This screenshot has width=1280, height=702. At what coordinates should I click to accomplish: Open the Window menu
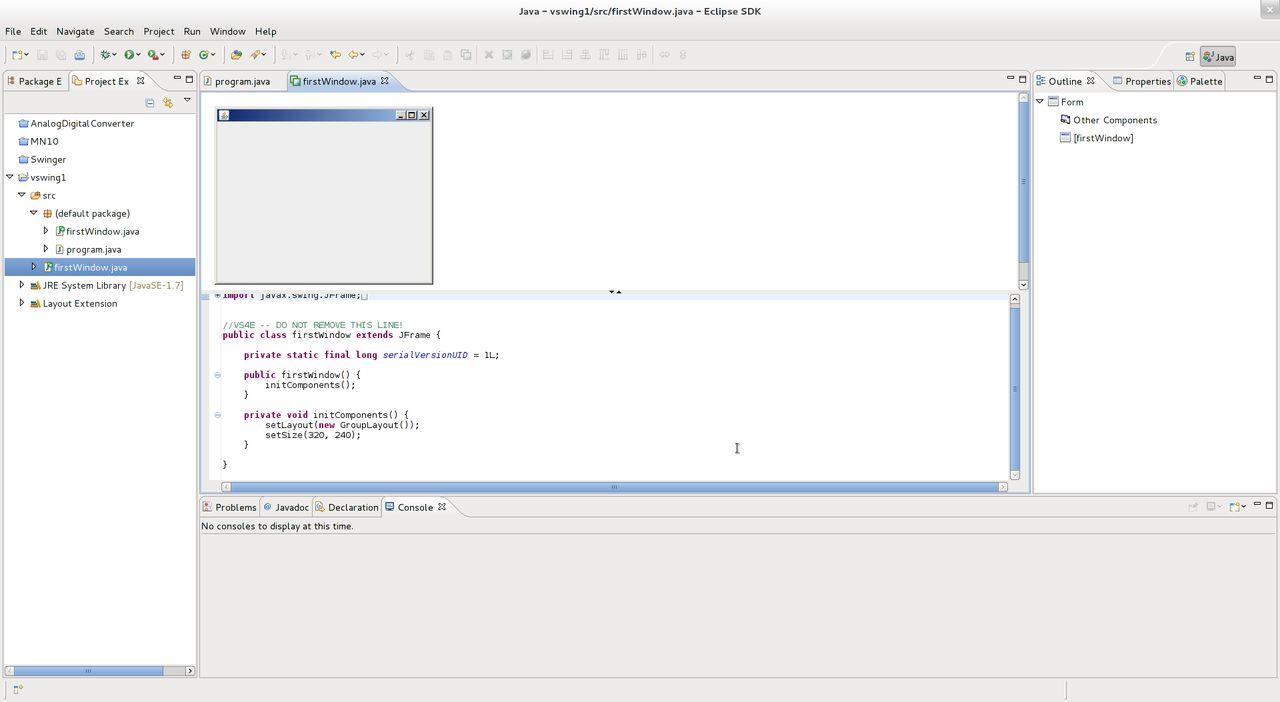tap(228, 31)
